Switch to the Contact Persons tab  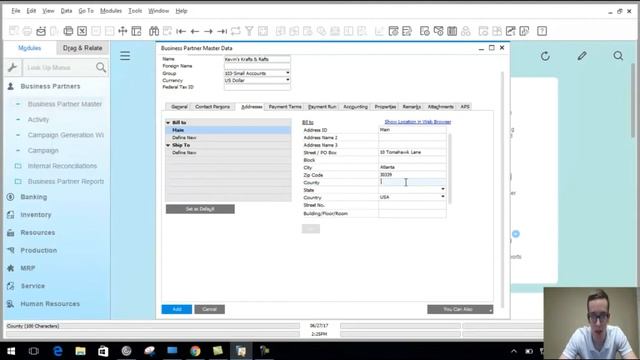tap(212, 107)
